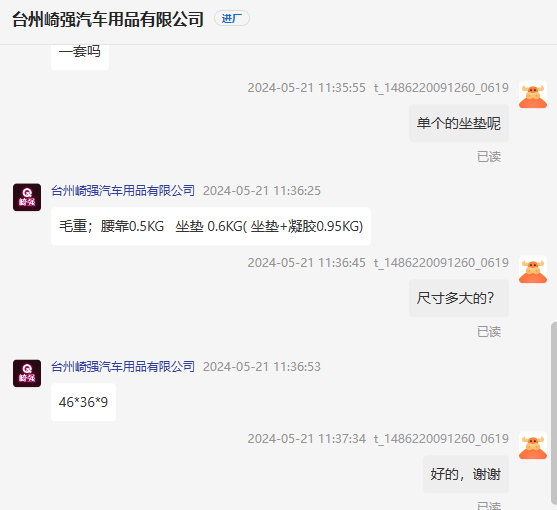Screen dimensions: 557x510
Task: Select the 46*36*9 message bubble
Action: tap(83, 402)
